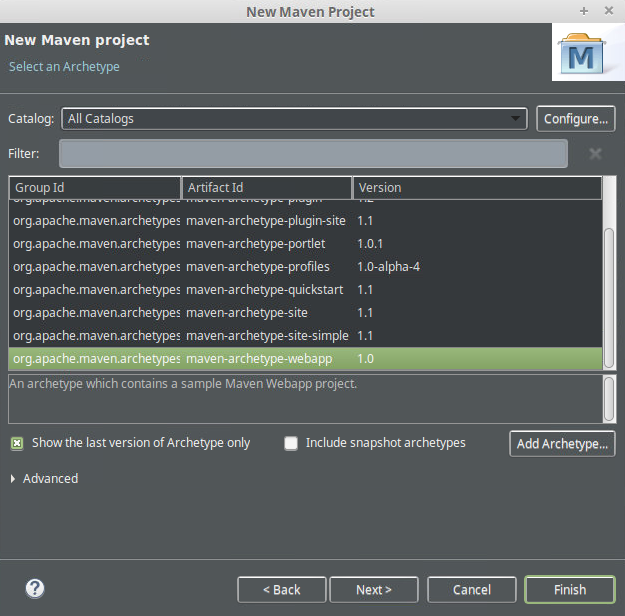Close the New Maven Project dialog

click(609, 11)
